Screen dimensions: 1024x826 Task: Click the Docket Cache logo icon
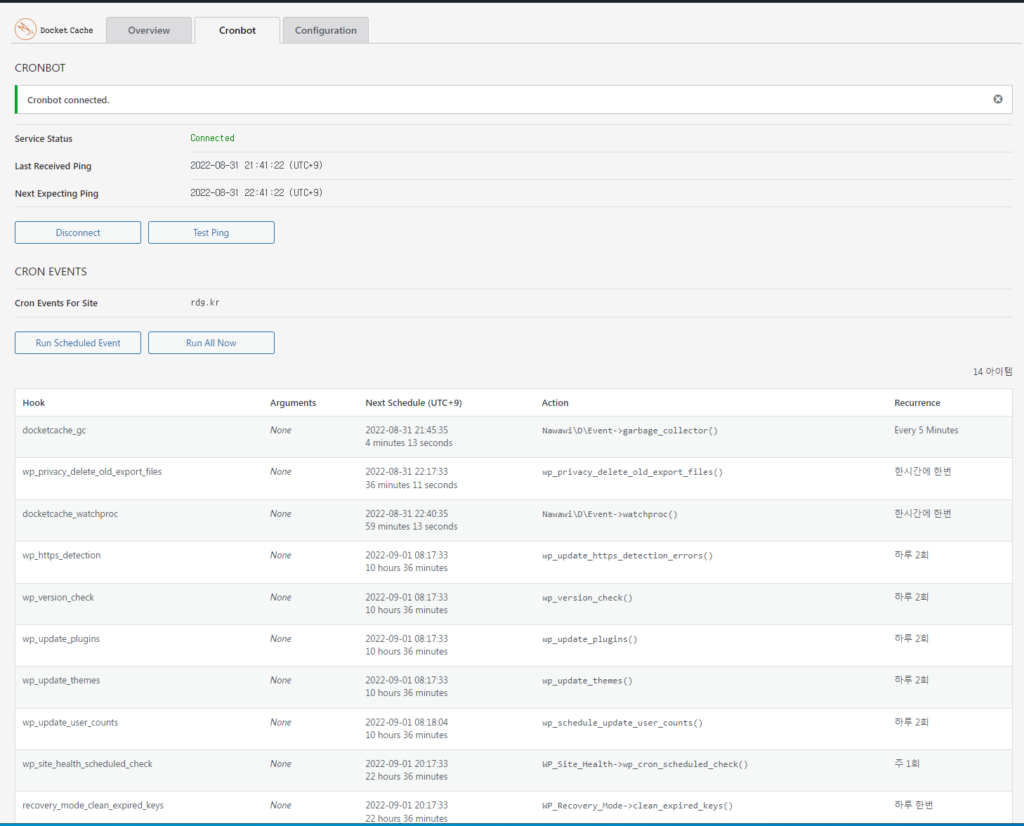click(x=25, y=29)
